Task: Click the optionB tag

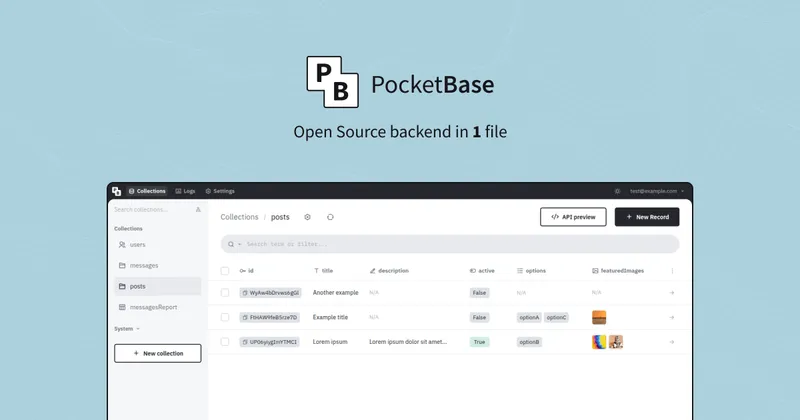Action: 529,341
